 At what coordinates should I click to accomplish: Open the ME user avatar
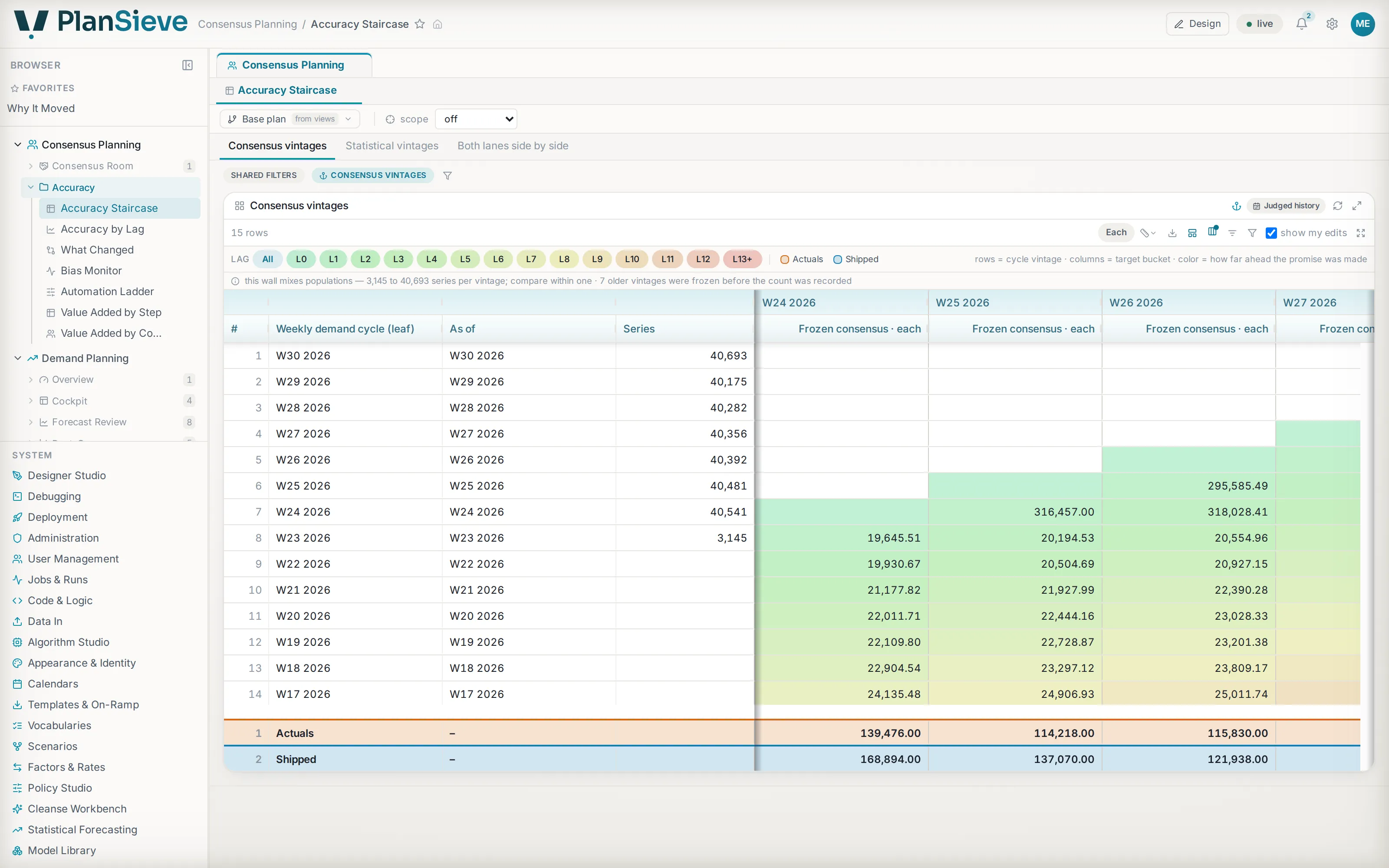point(1363,23)
